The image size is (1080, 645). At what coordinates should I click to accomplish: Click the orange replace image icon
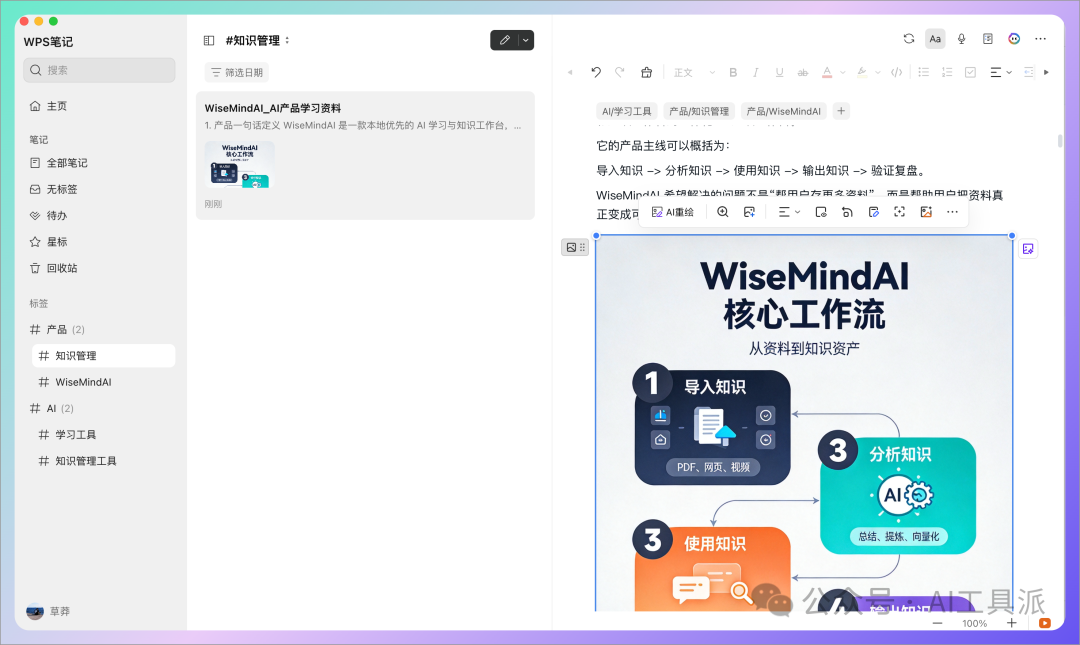click(926, 212)
